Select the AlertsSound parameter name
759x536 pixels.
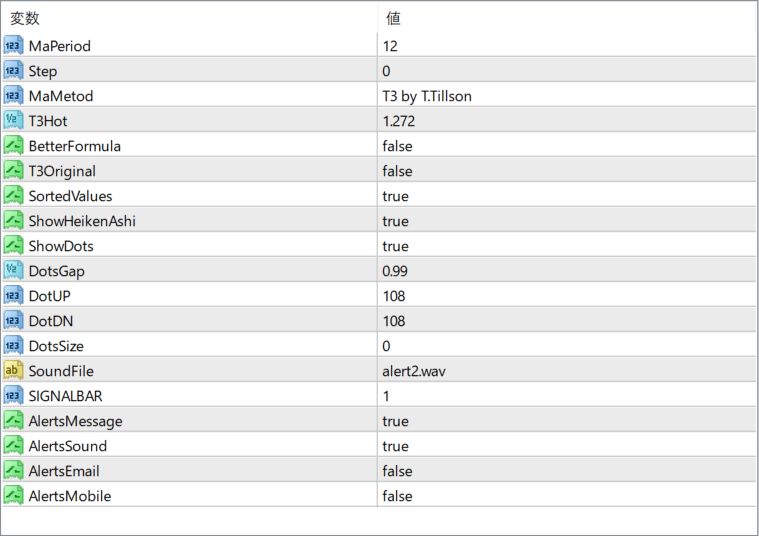coord(67,446)
